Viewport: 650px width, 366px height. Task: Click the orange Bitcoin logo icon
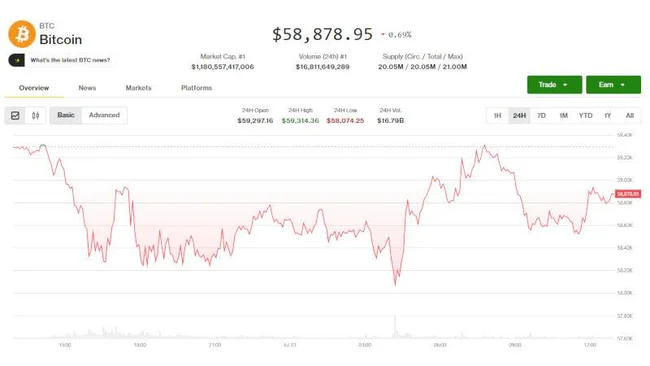tap(22, 34)
